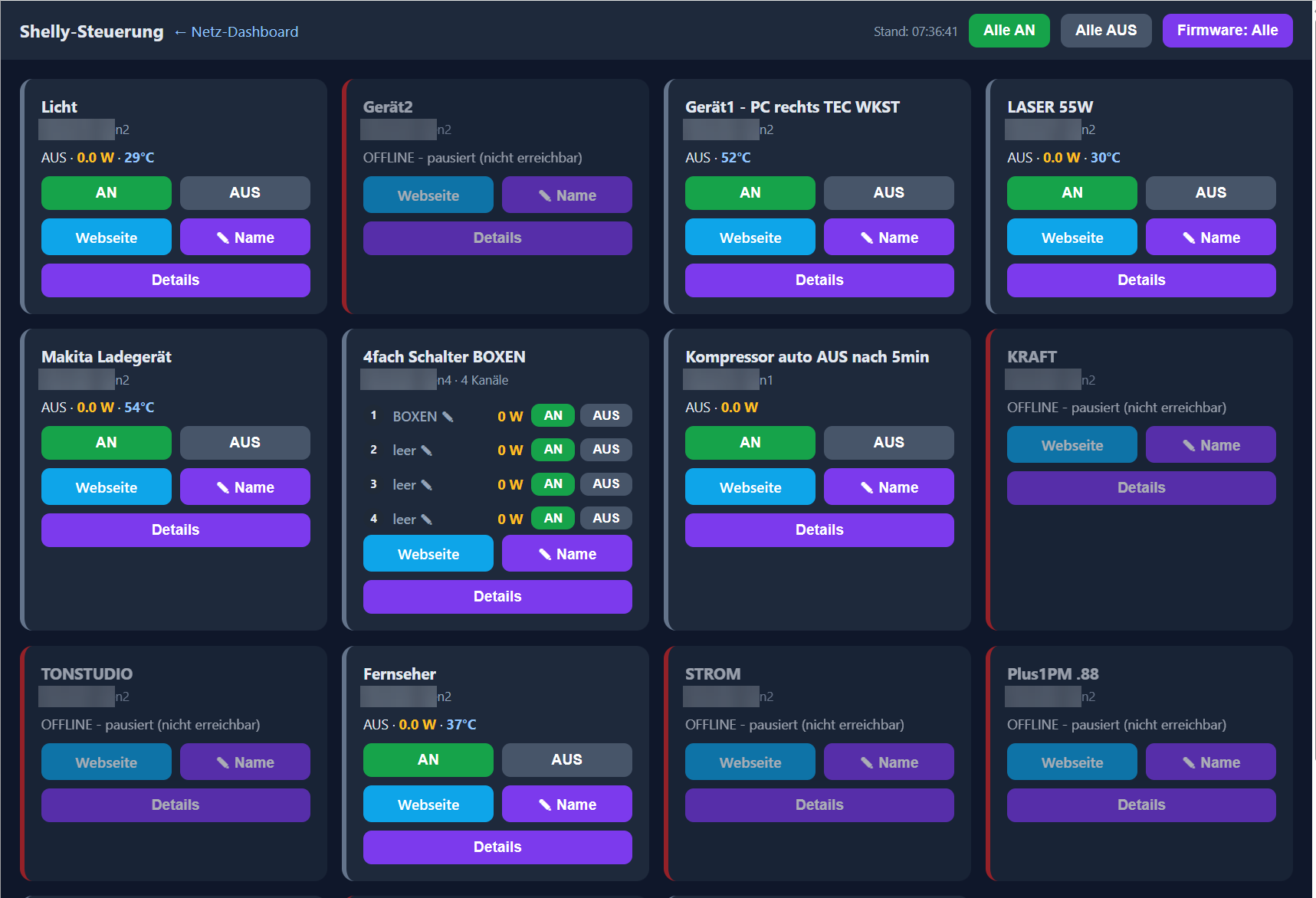
Task: Open LASER 55W Details
Action: coord(1141,280)
